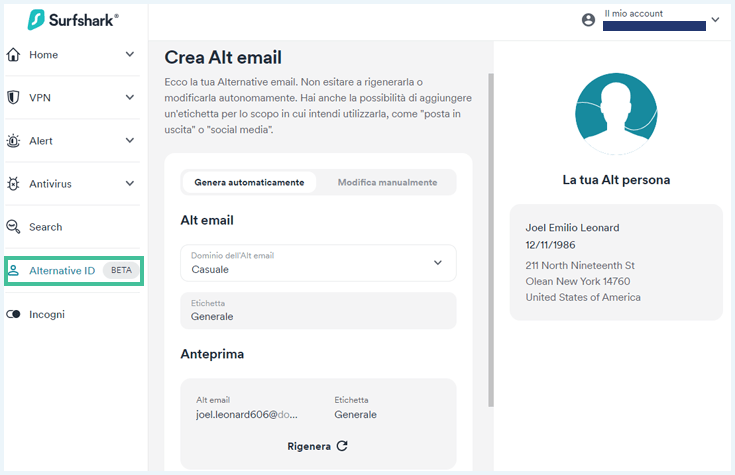Click the BETA badge
Screen dimensions: 735x475
click(x=121, y=270)
